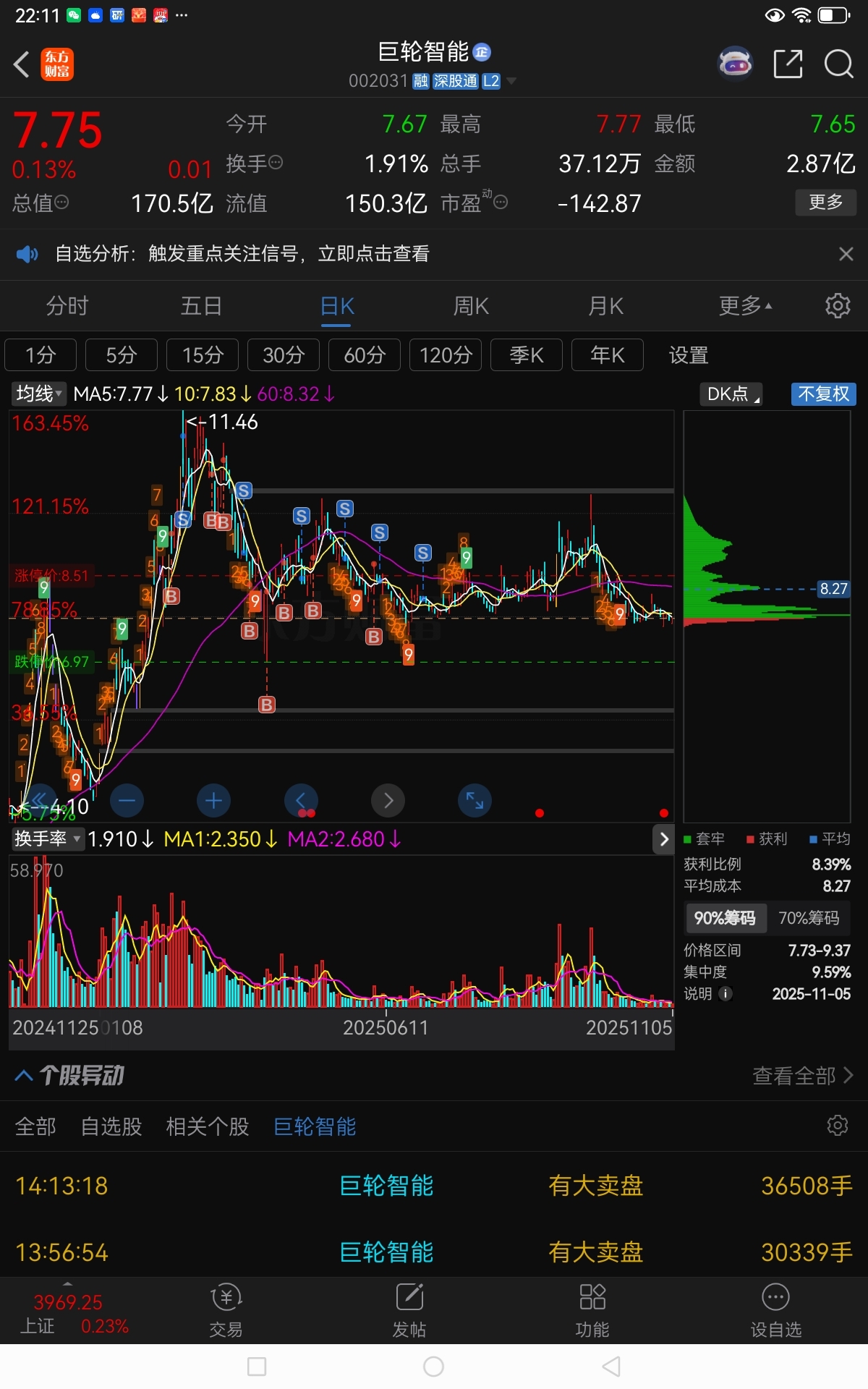Collapse the 个股异动 section
The image size is (868, 1389).
pyautogui.click(x=24, y=1076)
